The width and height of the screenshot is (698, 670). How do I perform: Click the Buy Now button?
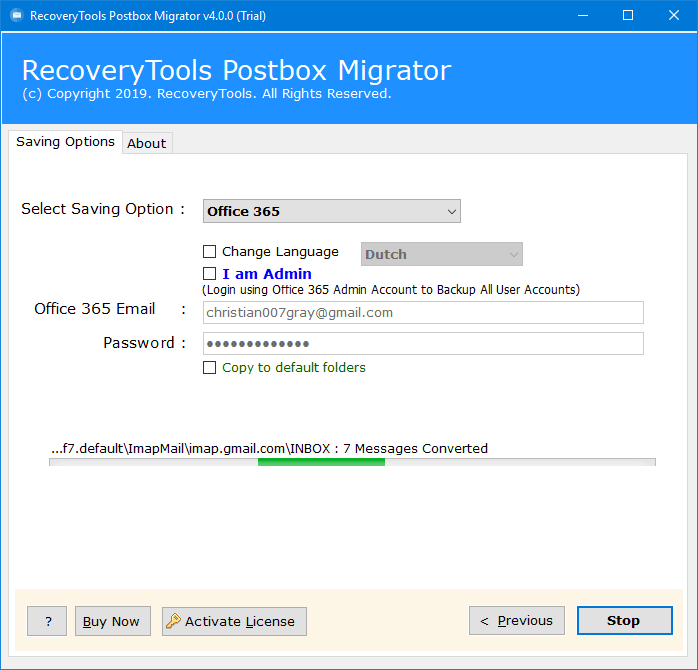(113, 621)
